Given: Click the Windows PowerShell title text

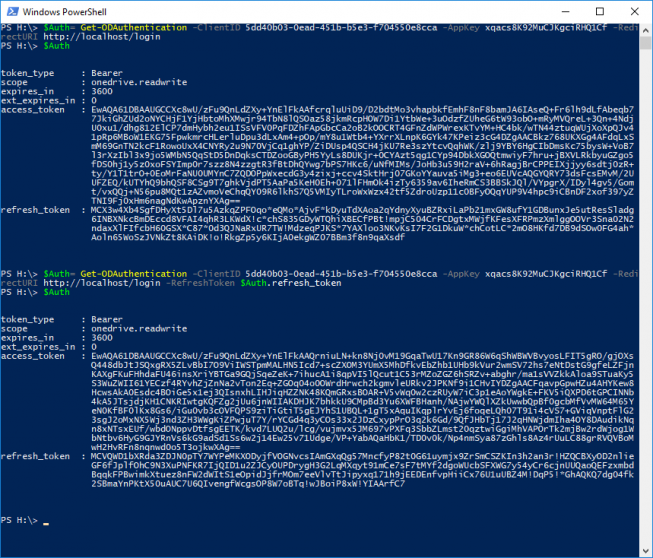Looking at the screenshot, I should pyautogui.click(x=65, y=12).
